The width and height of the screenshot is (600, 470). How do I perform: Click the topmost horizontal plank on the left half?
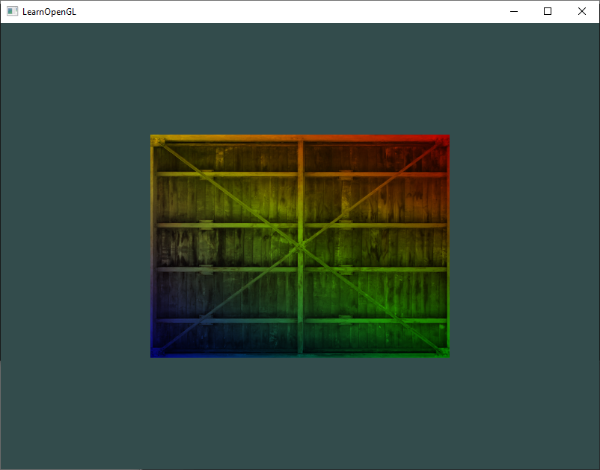(x=227, y=174)
